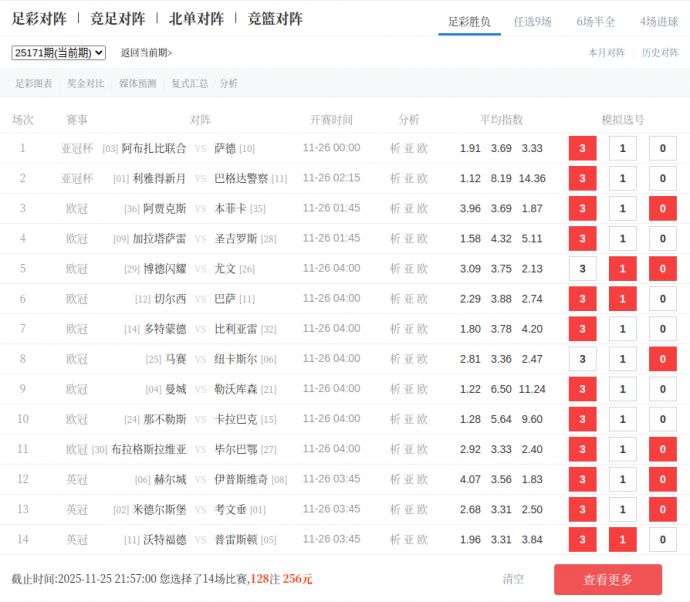Click the 查看更多 button
690x602 pixels.
[608, 579]
